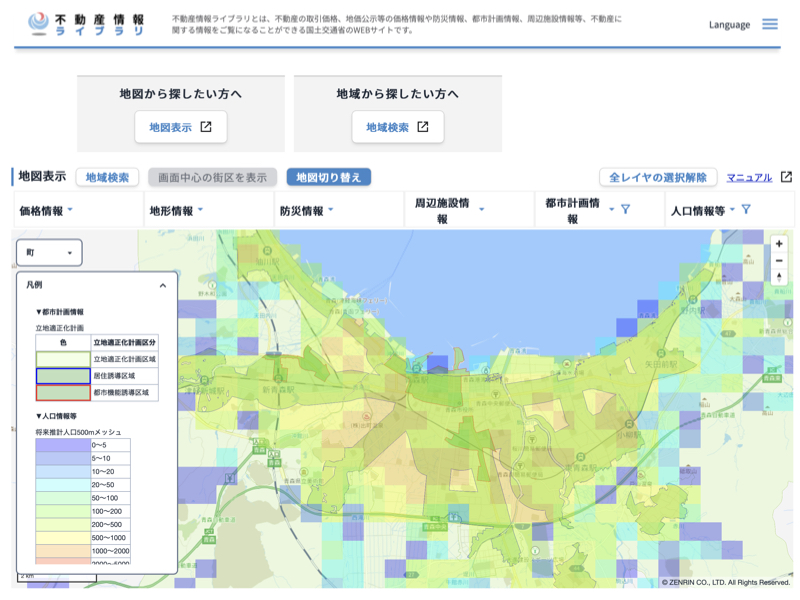Open the マニュアル link
This screenshot has height=600, width=800.
coord(749,177)
